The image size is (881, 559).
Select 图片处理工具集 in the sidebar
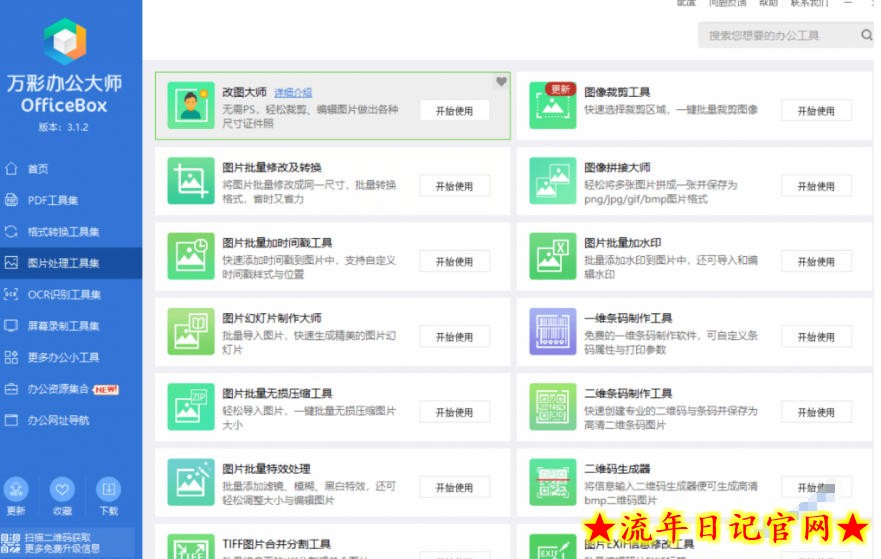pos(71,263)
